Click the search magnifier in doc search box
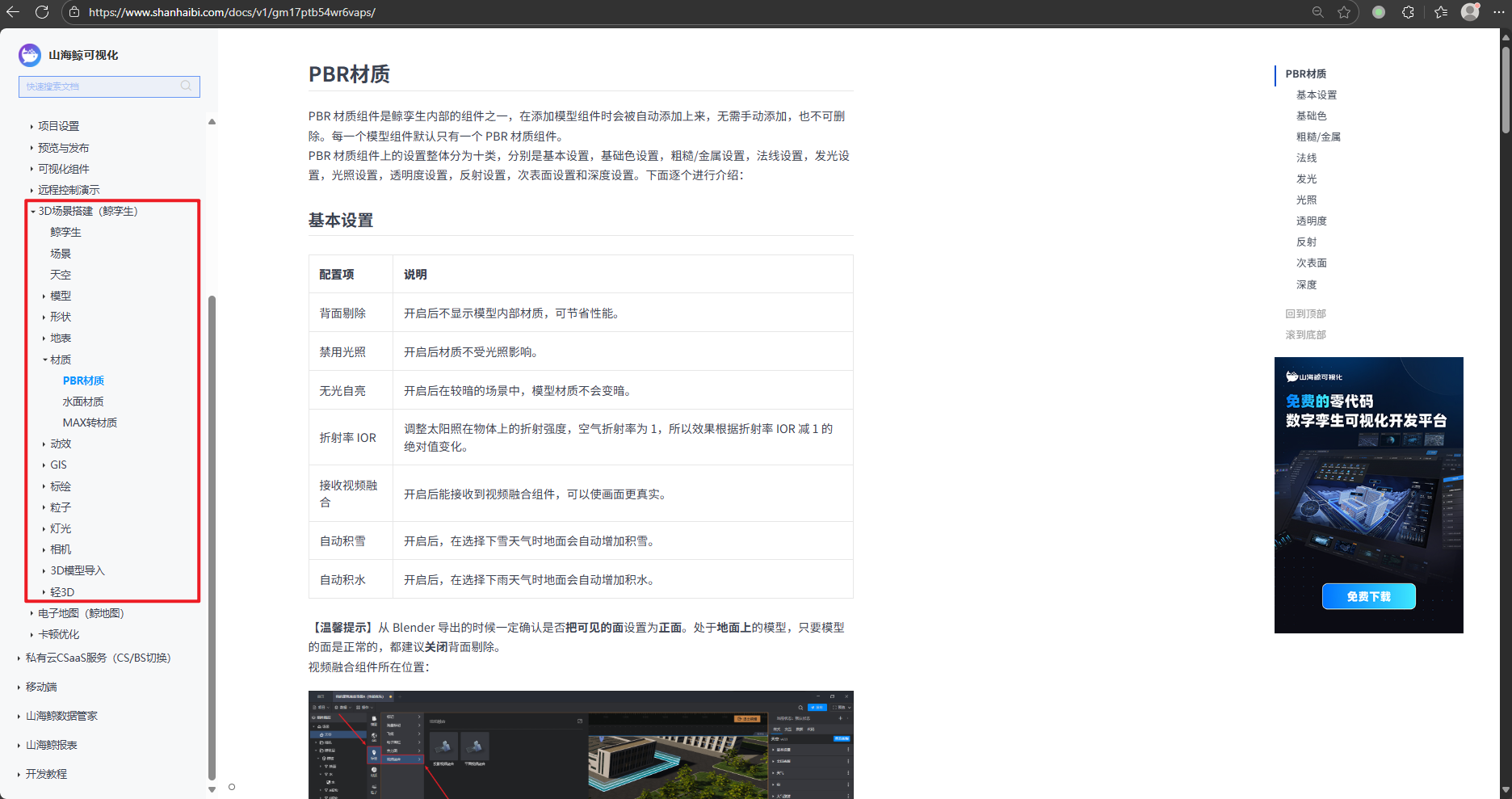This screenshot has width=1512, height=799. pos(186,86)
